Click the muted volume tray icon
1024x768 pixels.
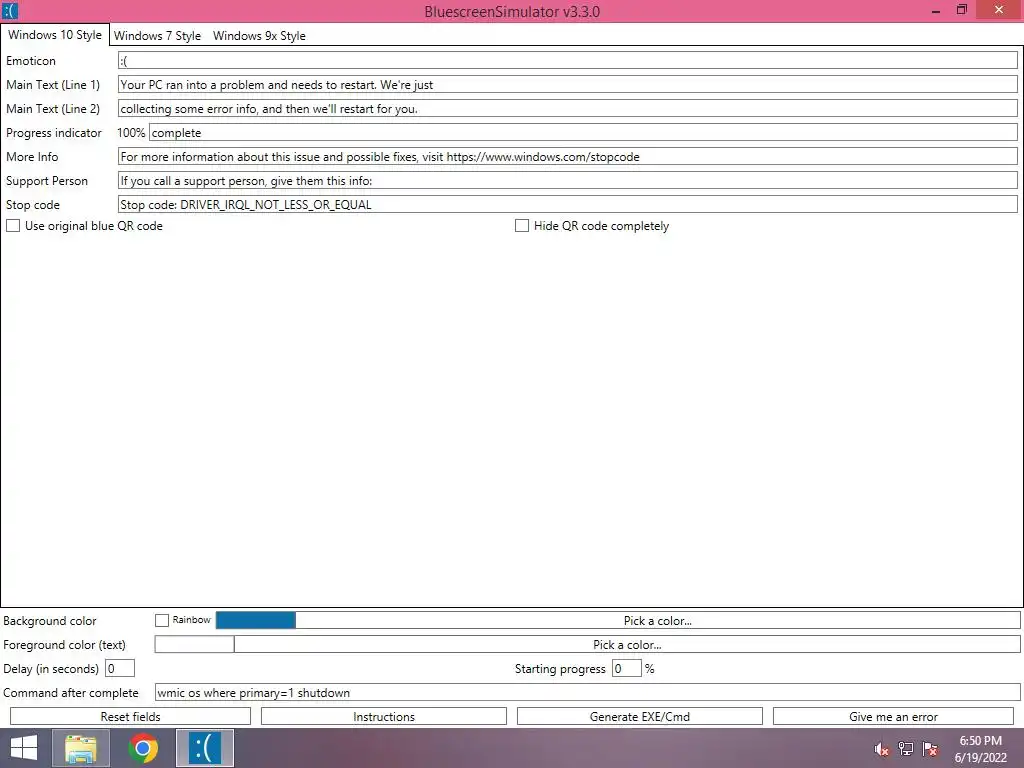point(881,749)
